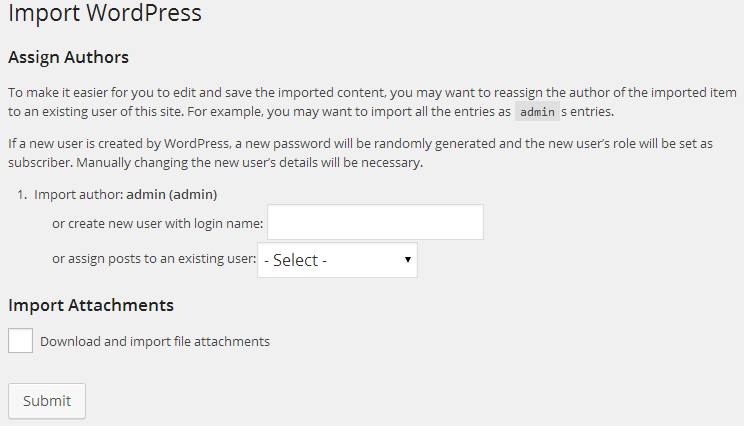
Task: Click 'or assign posts to an existing user' label
Action: (x=153, y=259)
